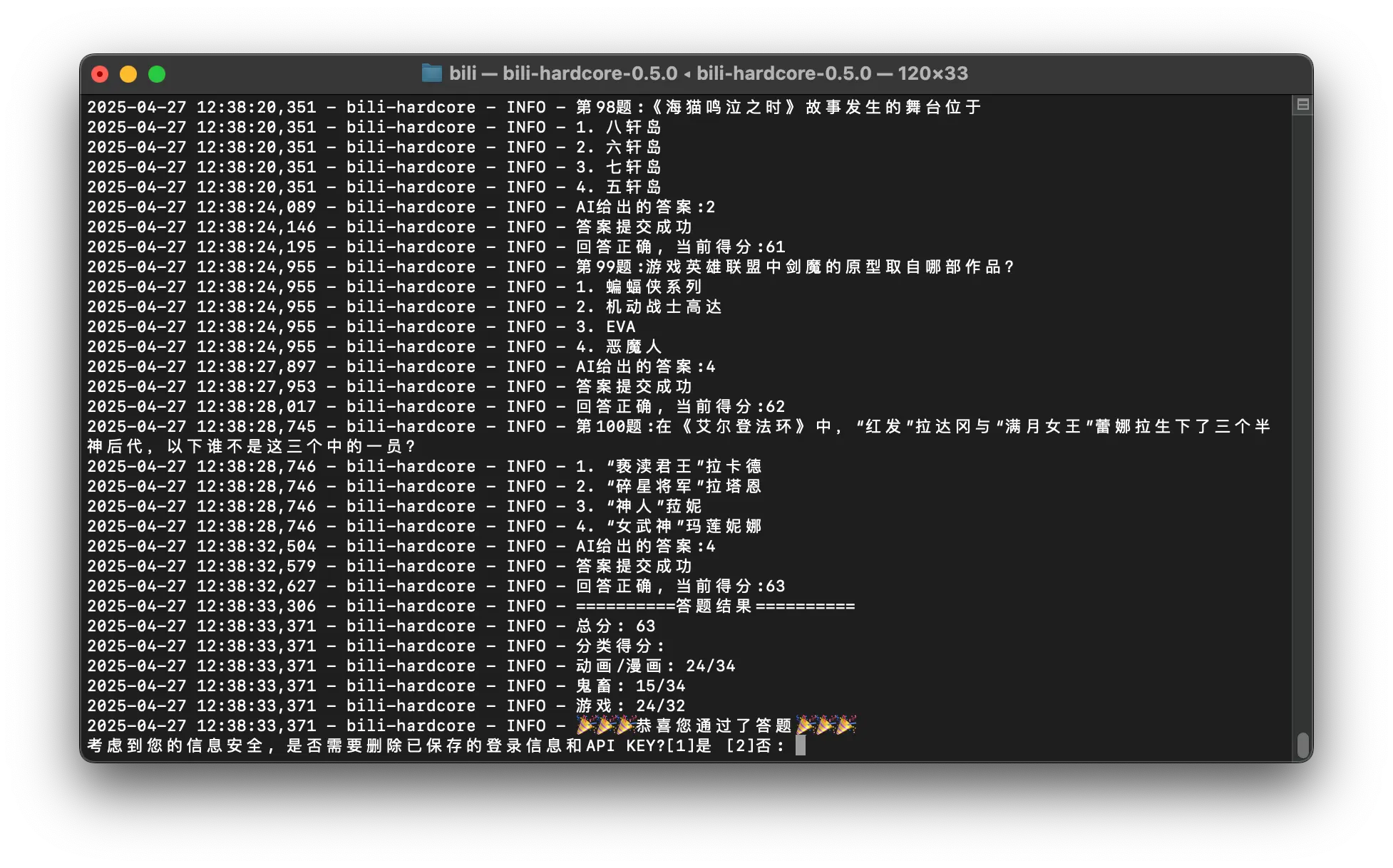Click the folder proxy icon in title bar

point(431,73)
